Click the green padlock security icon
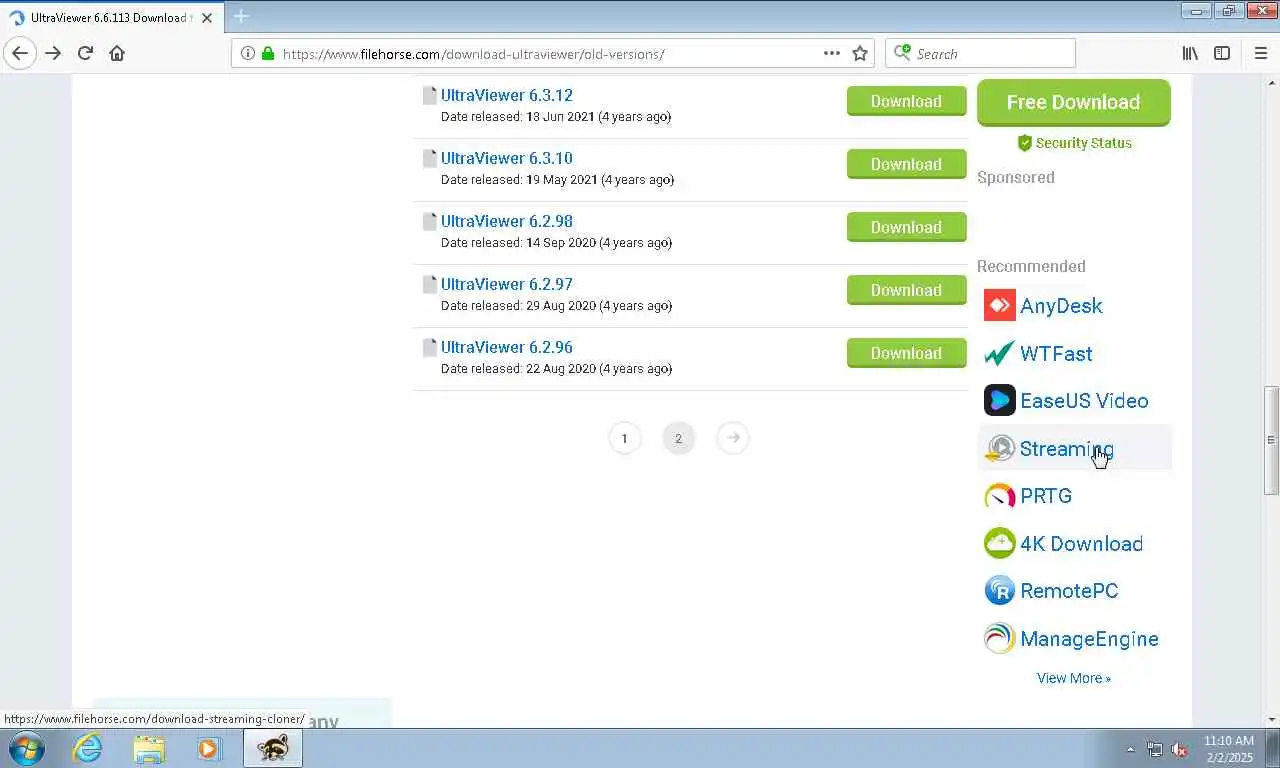The width and height of the screenshot is (1280, 768). click(267, 53)
